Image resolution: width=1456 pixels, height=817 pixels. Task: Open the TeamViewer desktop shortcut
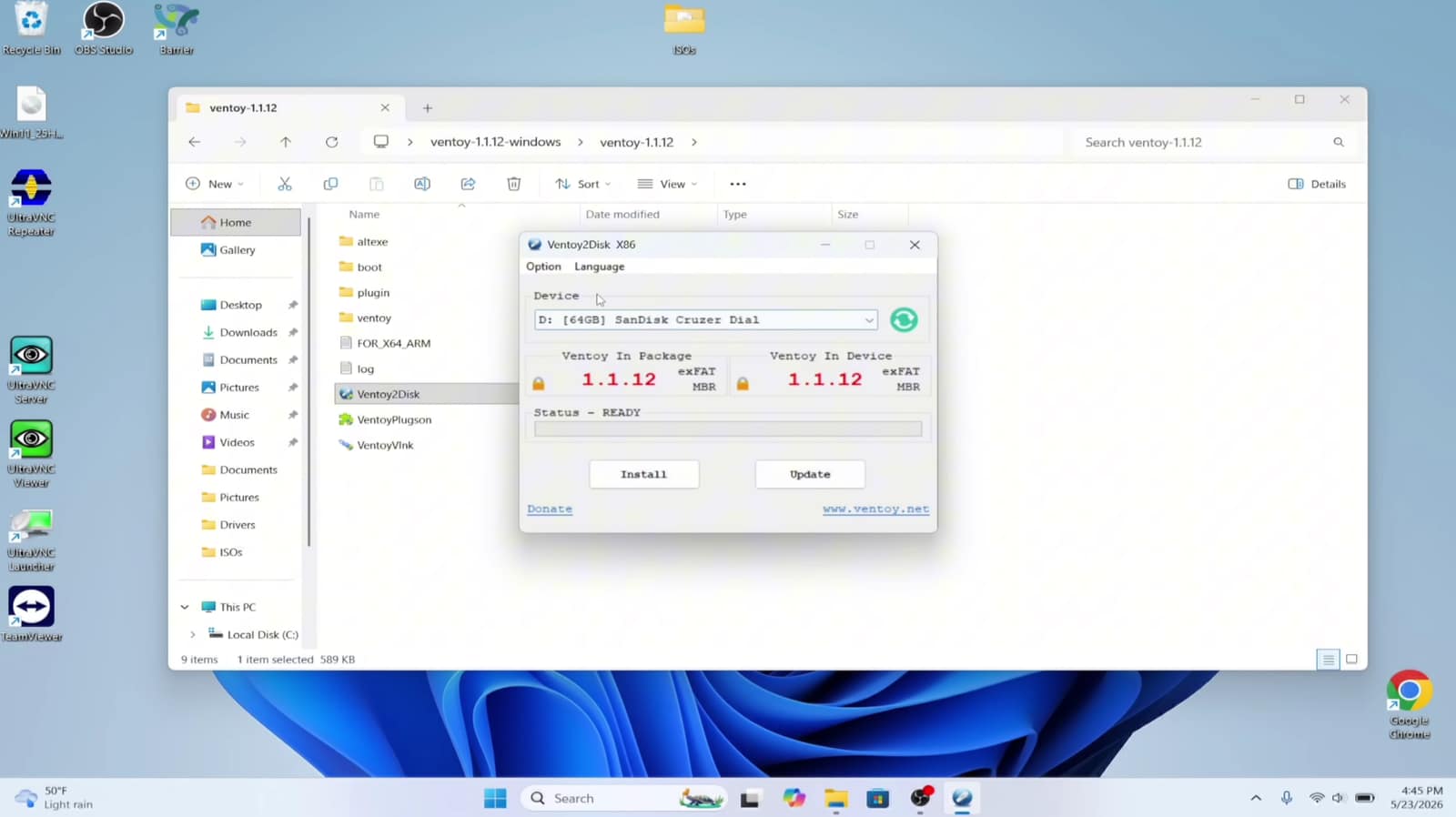pyautogui.click(x=32, y=614)
